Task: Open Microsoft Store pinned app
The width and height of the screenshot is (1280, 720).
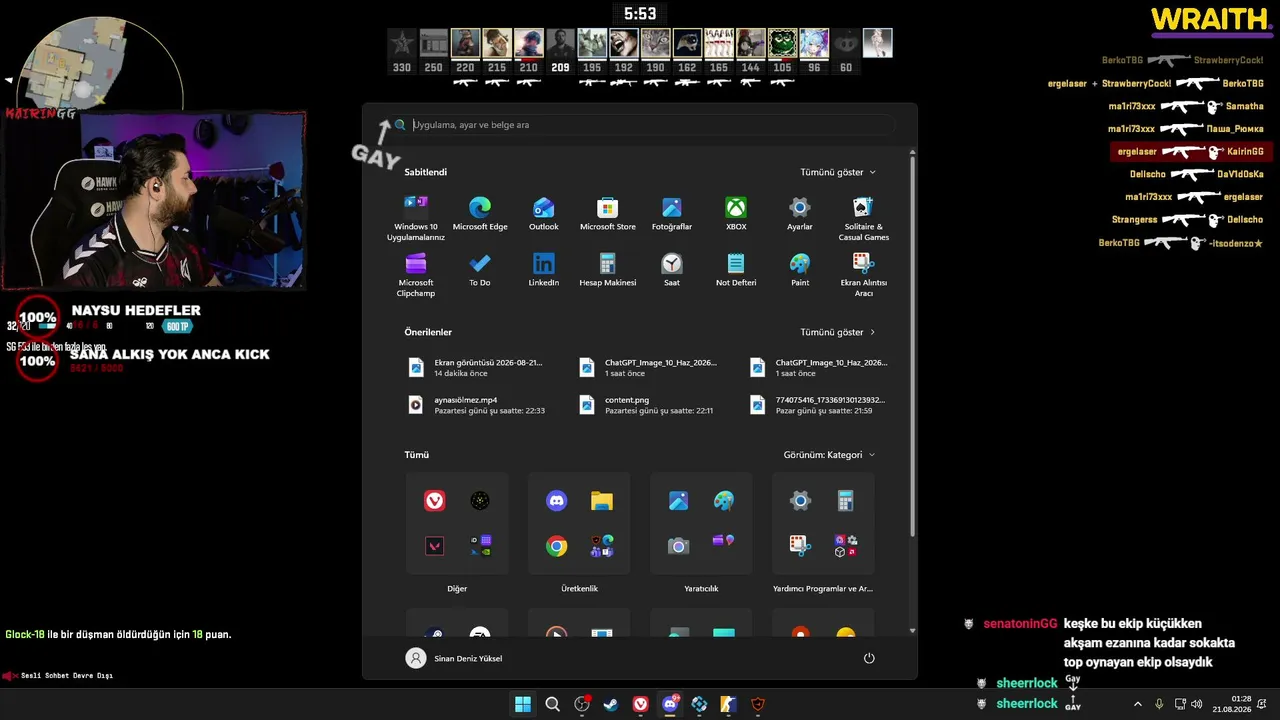Action: [608, 214]
